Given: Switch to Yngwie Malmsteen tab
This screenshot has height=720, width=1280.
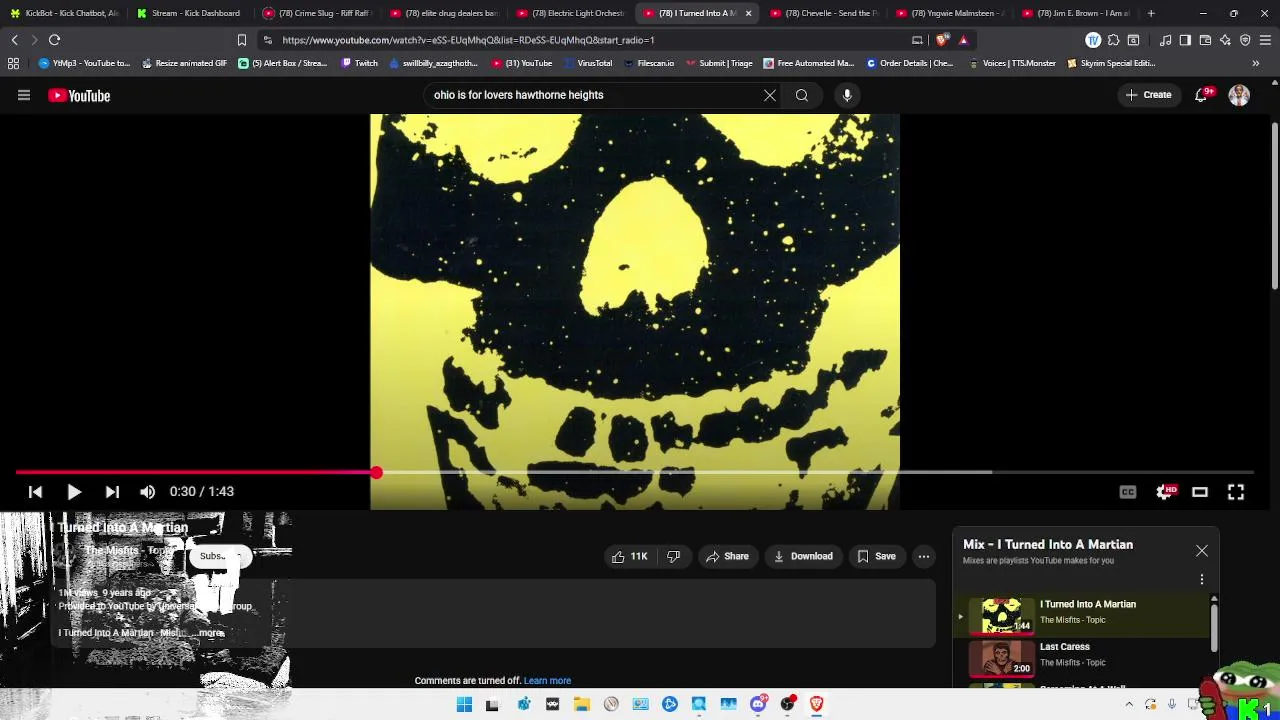Looking at the screenshot, I should (950, 13).
